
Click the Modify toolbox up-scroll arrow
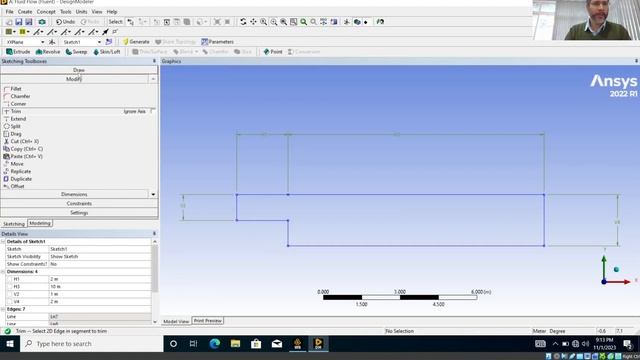pyautogui.click(x=153, y=79)
